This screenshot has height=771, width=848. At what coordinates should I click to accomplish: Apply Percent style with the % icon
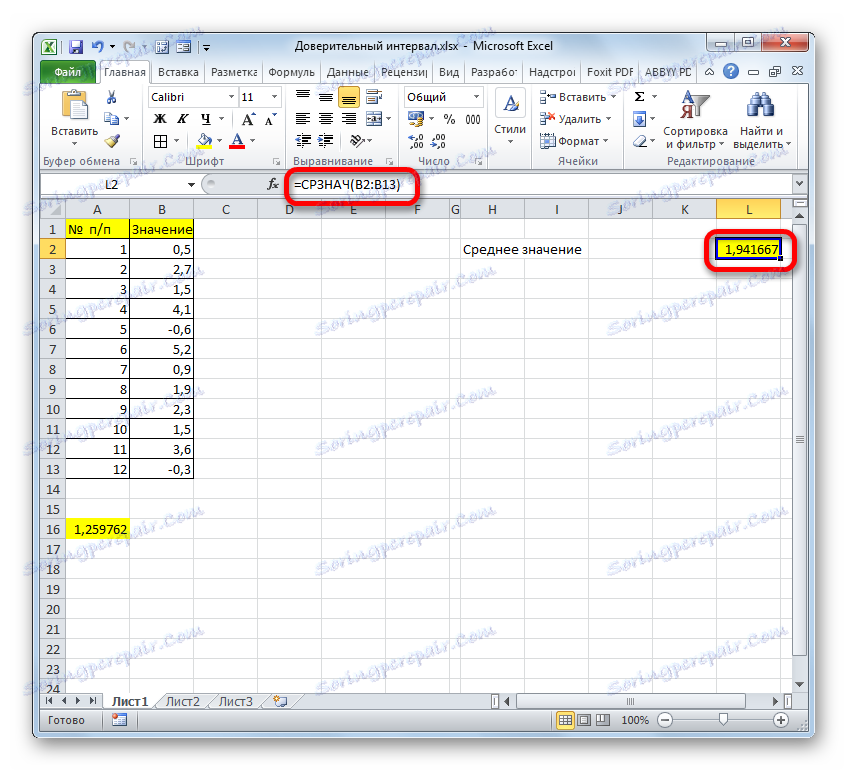coord(449,119)
